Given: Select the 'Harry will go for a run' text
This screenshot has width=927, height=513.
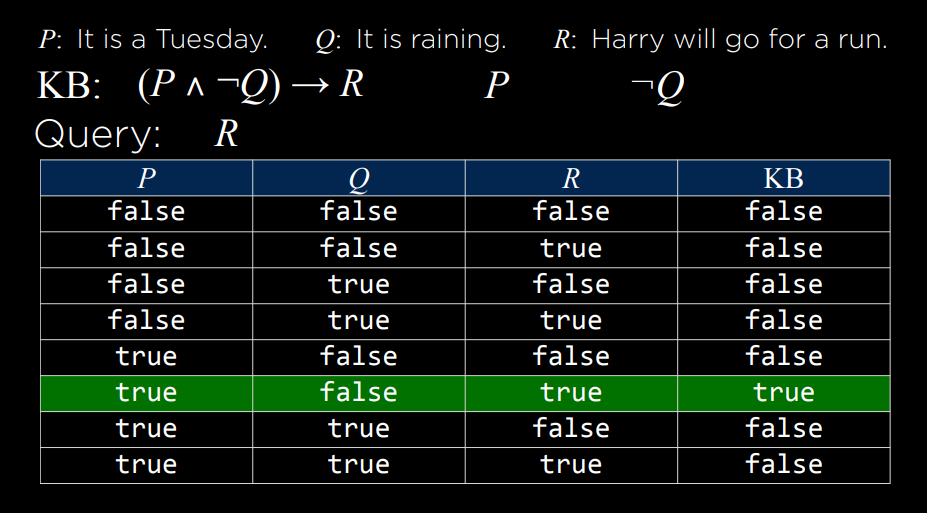Looking at the screenshot, I should pos(739,40).
